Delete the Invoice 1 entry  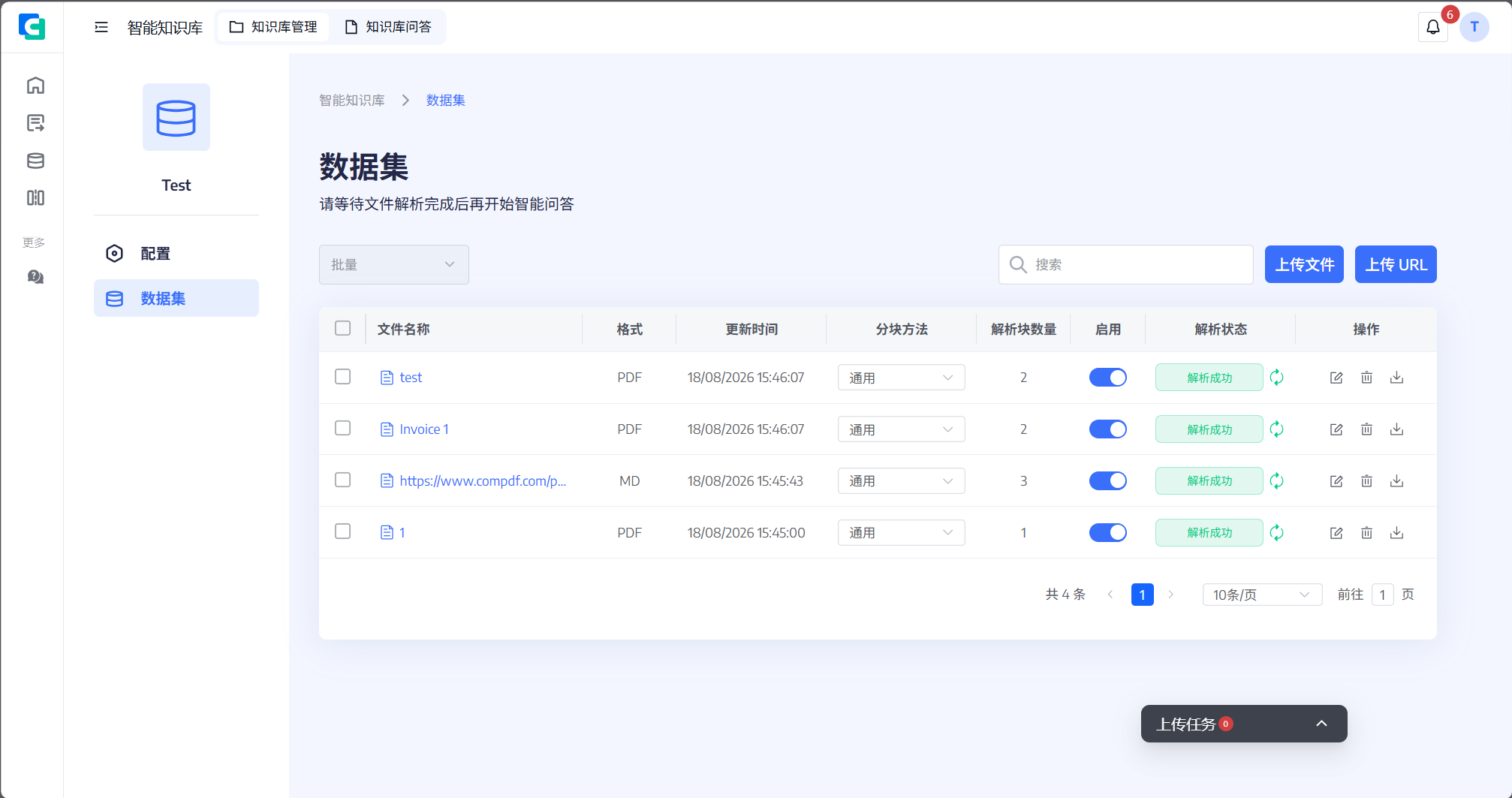click(x=1366, y=429)
